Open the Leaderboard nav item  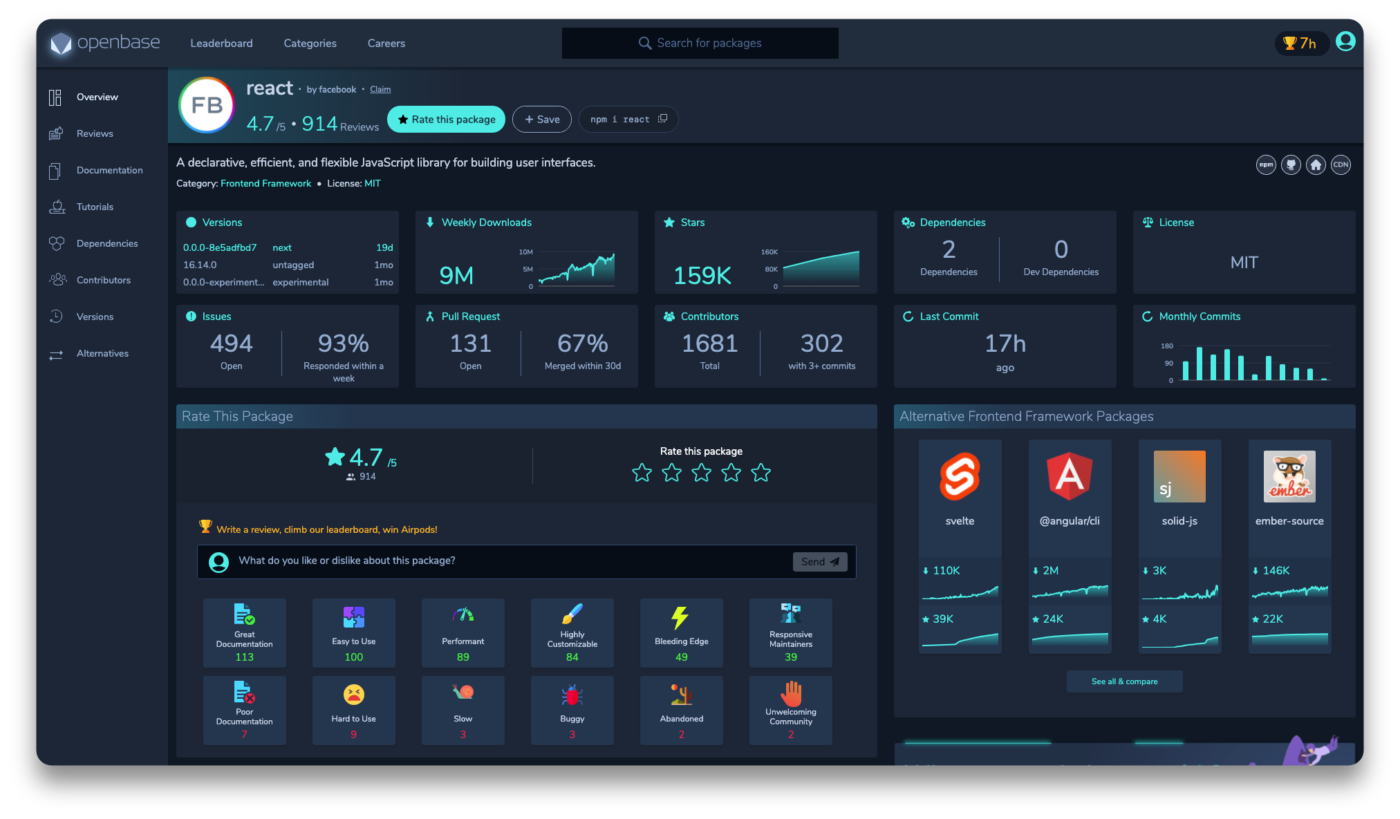point(222,43)
